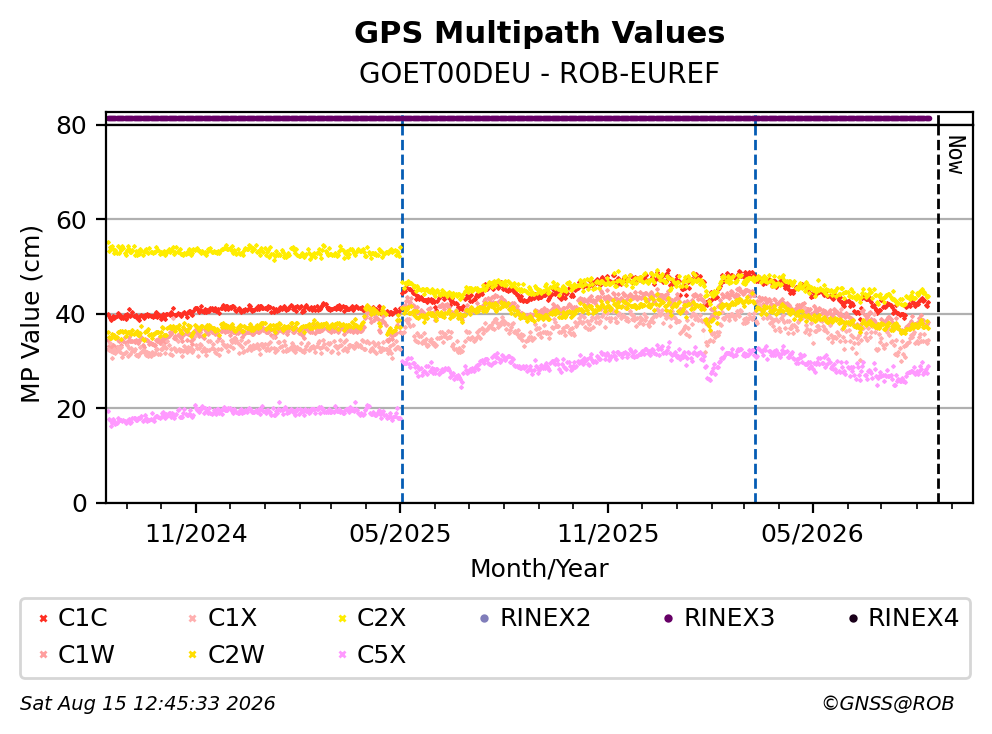Click the red C1C legend marker

[x=44, y=618]
